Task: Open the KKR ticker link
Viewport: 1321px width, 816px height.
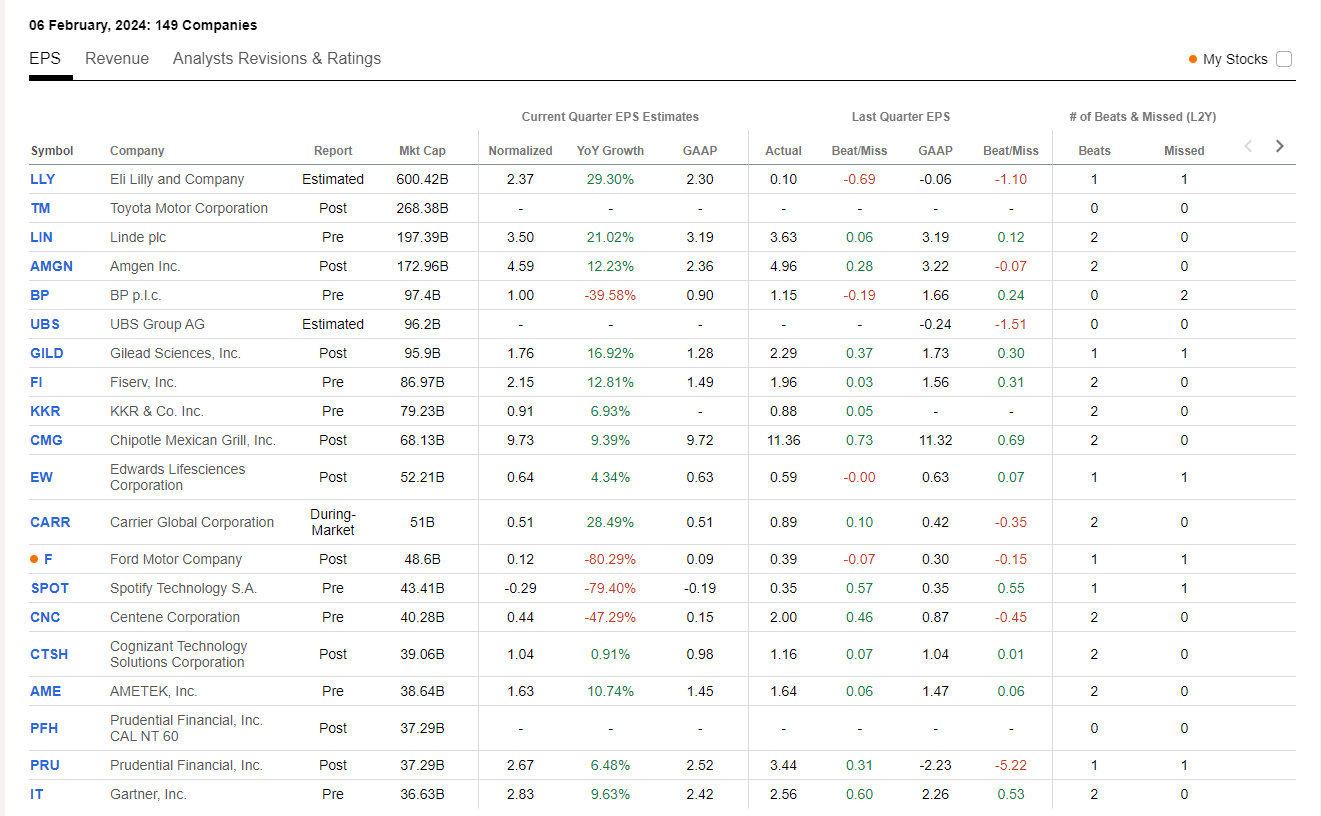Action: (44, 411)
